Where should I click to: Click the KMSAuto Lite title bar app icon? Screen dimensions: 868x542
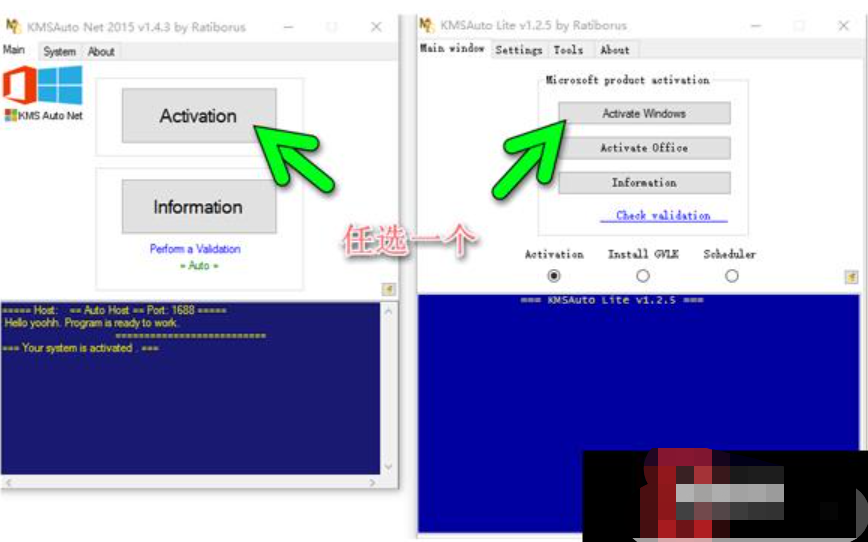click(x=427, y=25)
